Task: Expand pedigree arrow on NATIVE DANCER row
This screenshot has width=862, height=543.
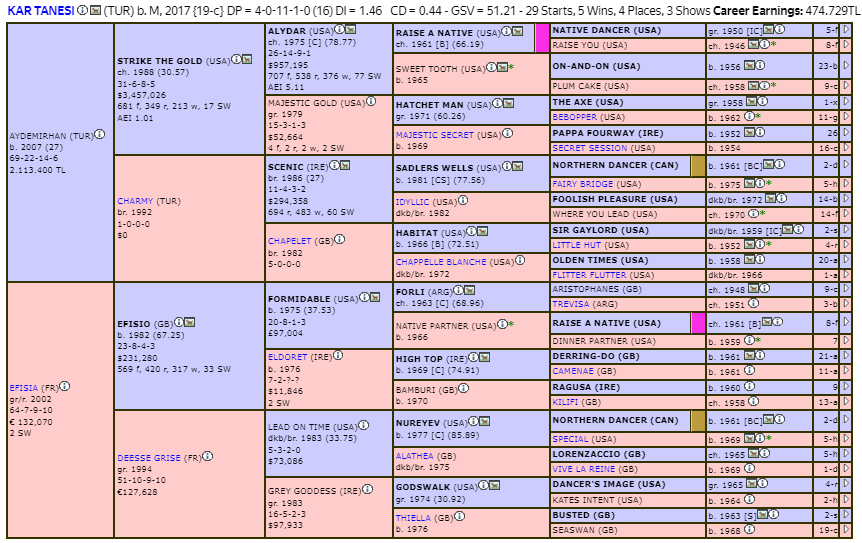Action: 846,30
